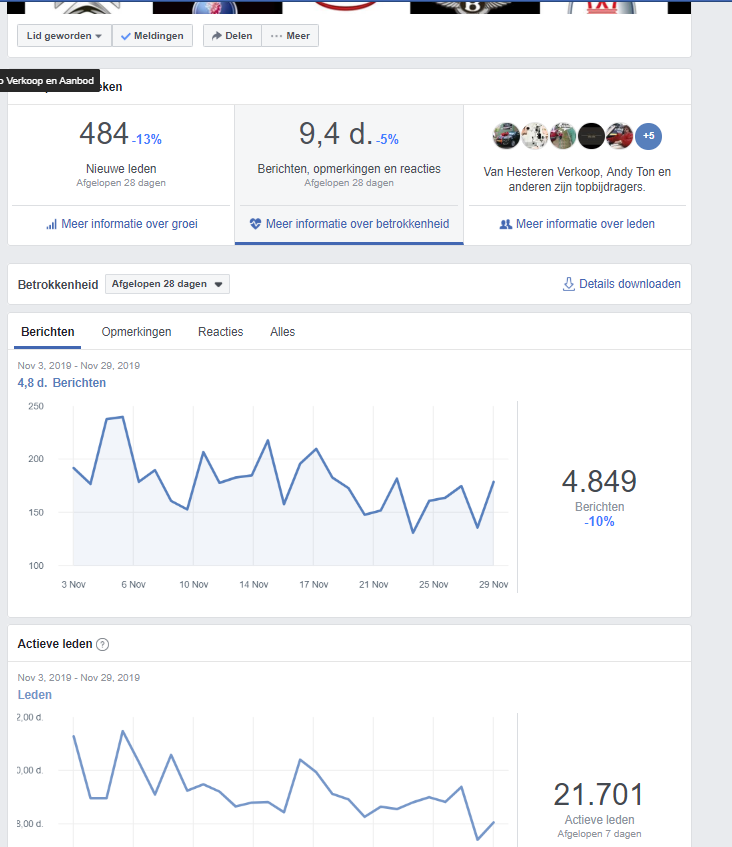This screenshot has height=847, width=732.
Task: Click the 9,4 d. engagement statistic
Action: point(335,133)
